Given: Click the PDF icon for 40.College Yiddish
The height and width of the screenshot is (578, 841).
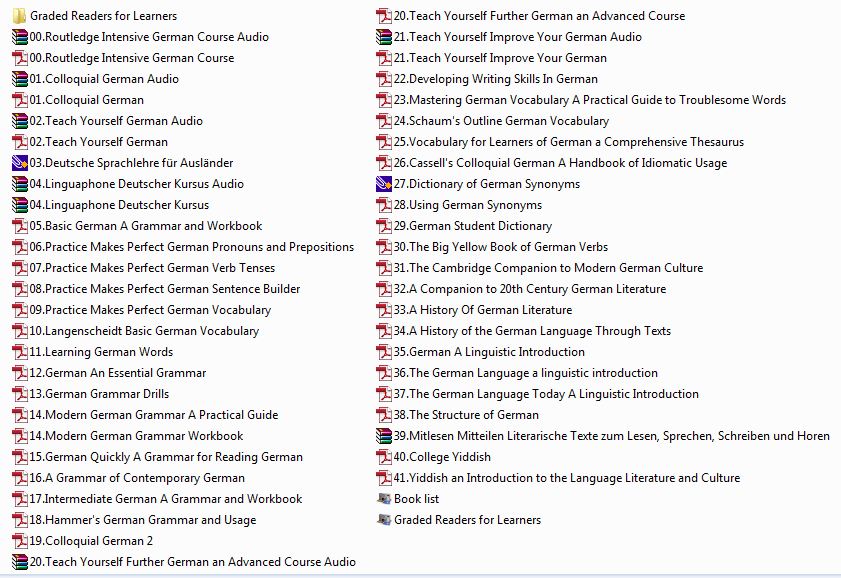Looking at the screenshot, I should (383, 457).
